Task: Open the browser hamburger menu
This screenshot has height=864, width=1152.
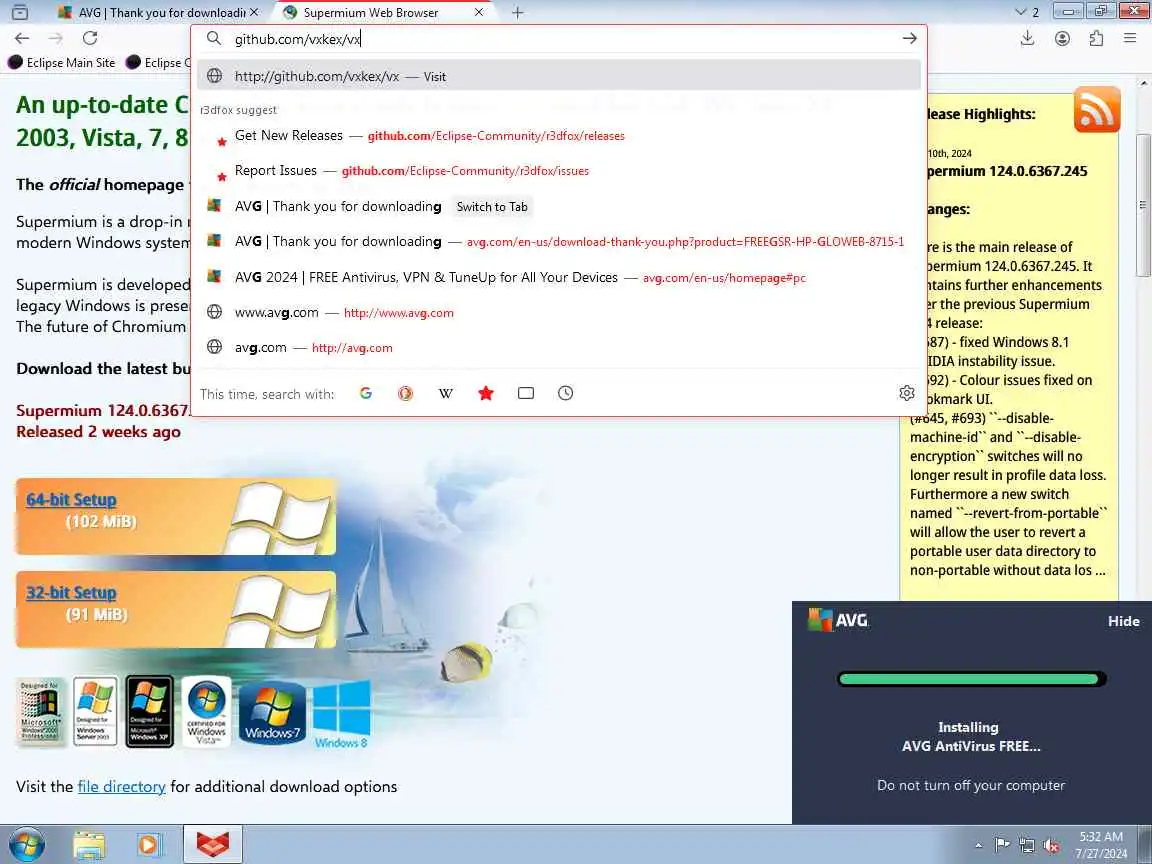Action: coord(1130,38)
